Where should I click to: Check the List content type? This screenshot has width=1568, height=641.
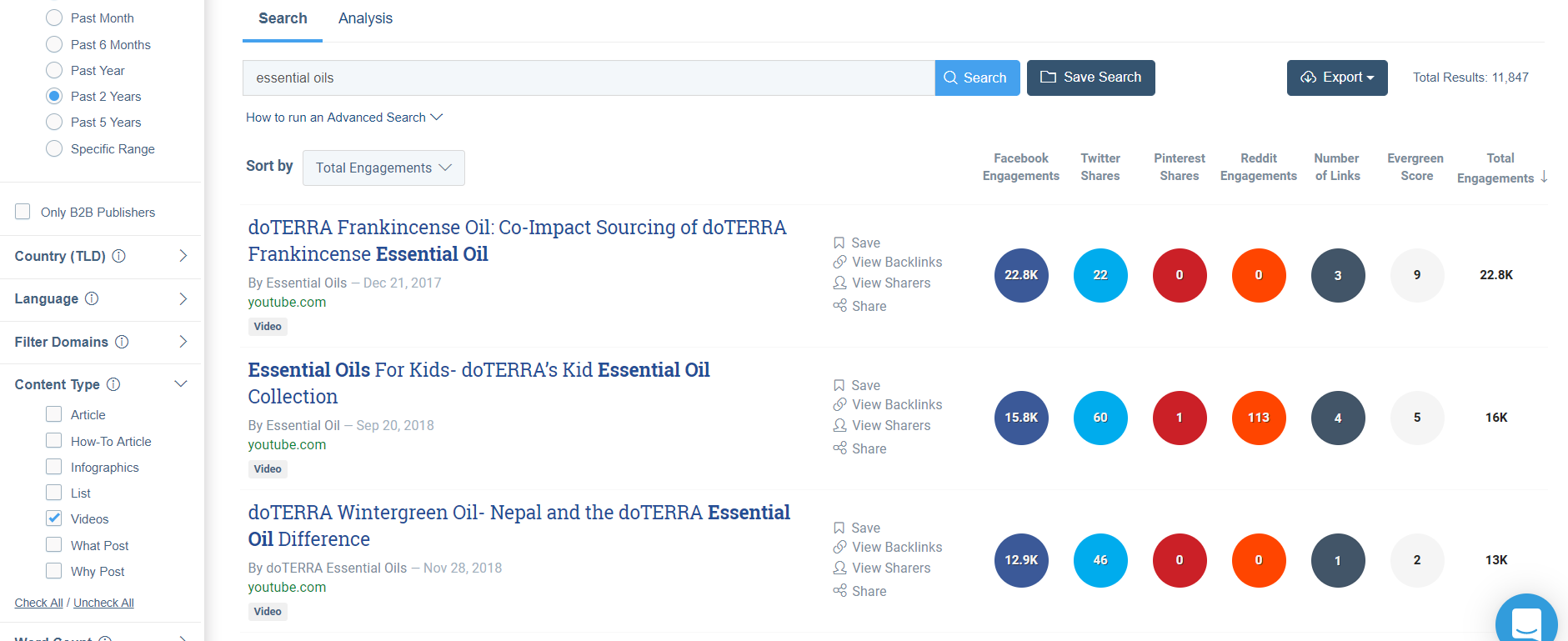pos(53,493)
